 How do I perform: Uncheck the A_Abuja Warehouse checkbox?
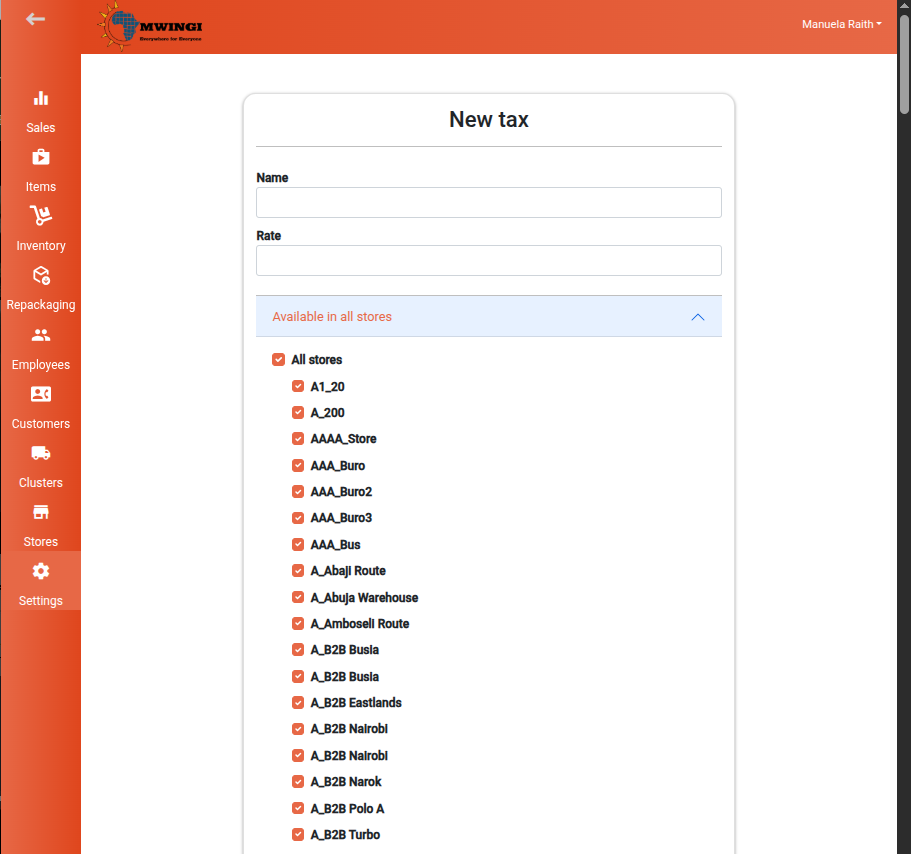pos(298,597)
